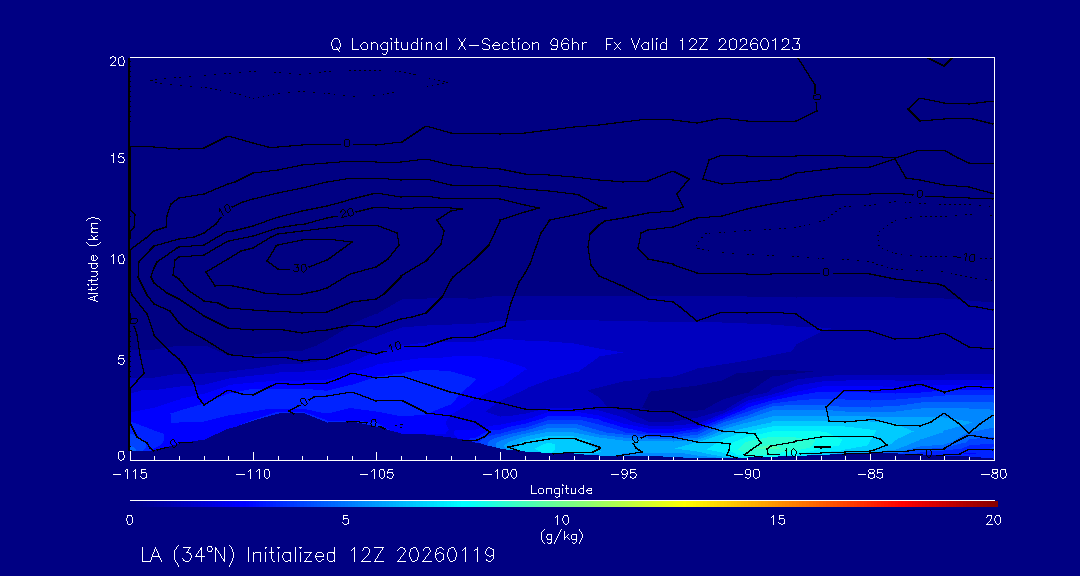Click the 10 tick on the altitude axis
This screenshot has height=576, width=1080.
[x=116, y=259]
